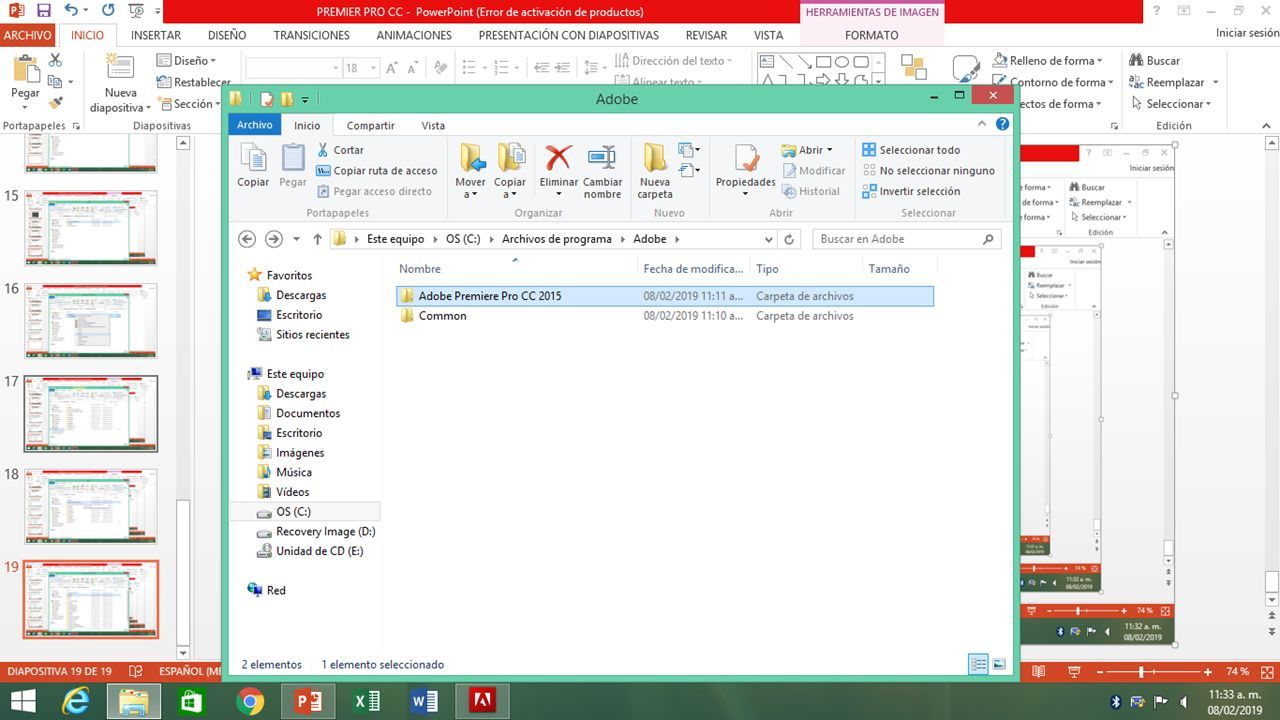Image resolution: width=1280 pixels, height=720 pixels.
Task: Click the Buscar en Adobe search box
Action: click(x=908, y=239)
